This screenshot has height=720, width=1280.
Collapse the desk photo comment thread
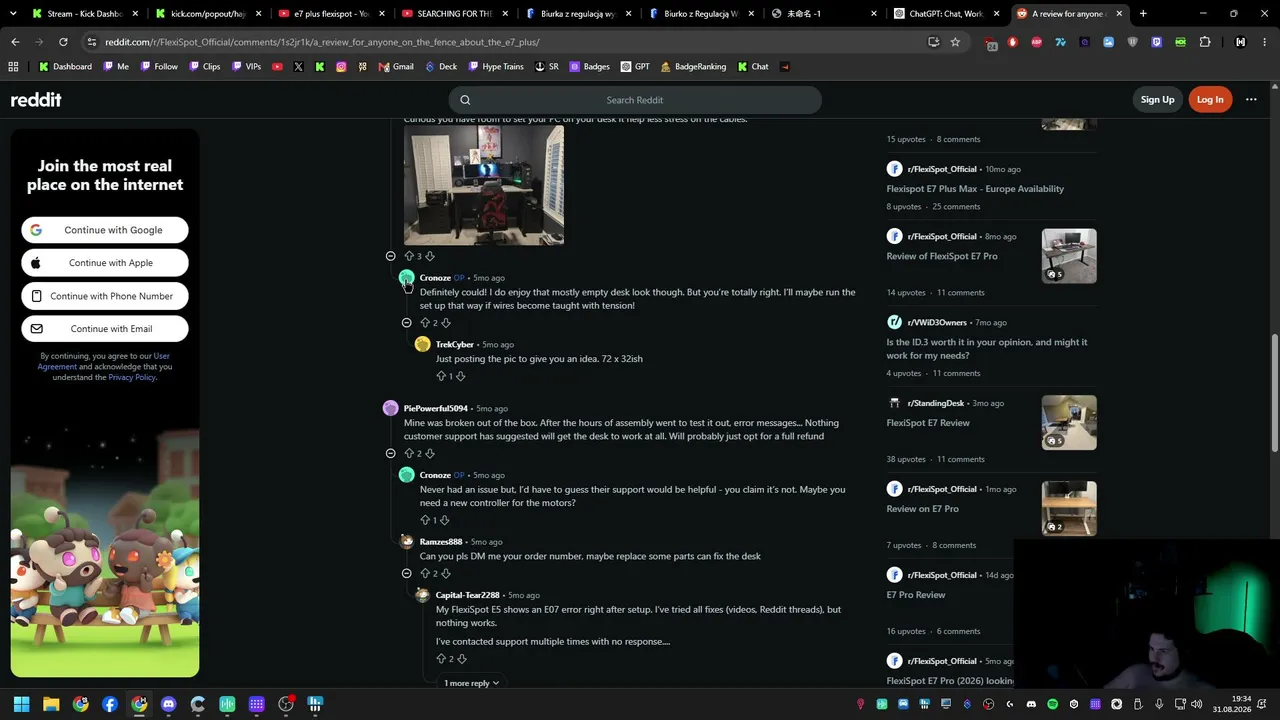click(391, 256)
